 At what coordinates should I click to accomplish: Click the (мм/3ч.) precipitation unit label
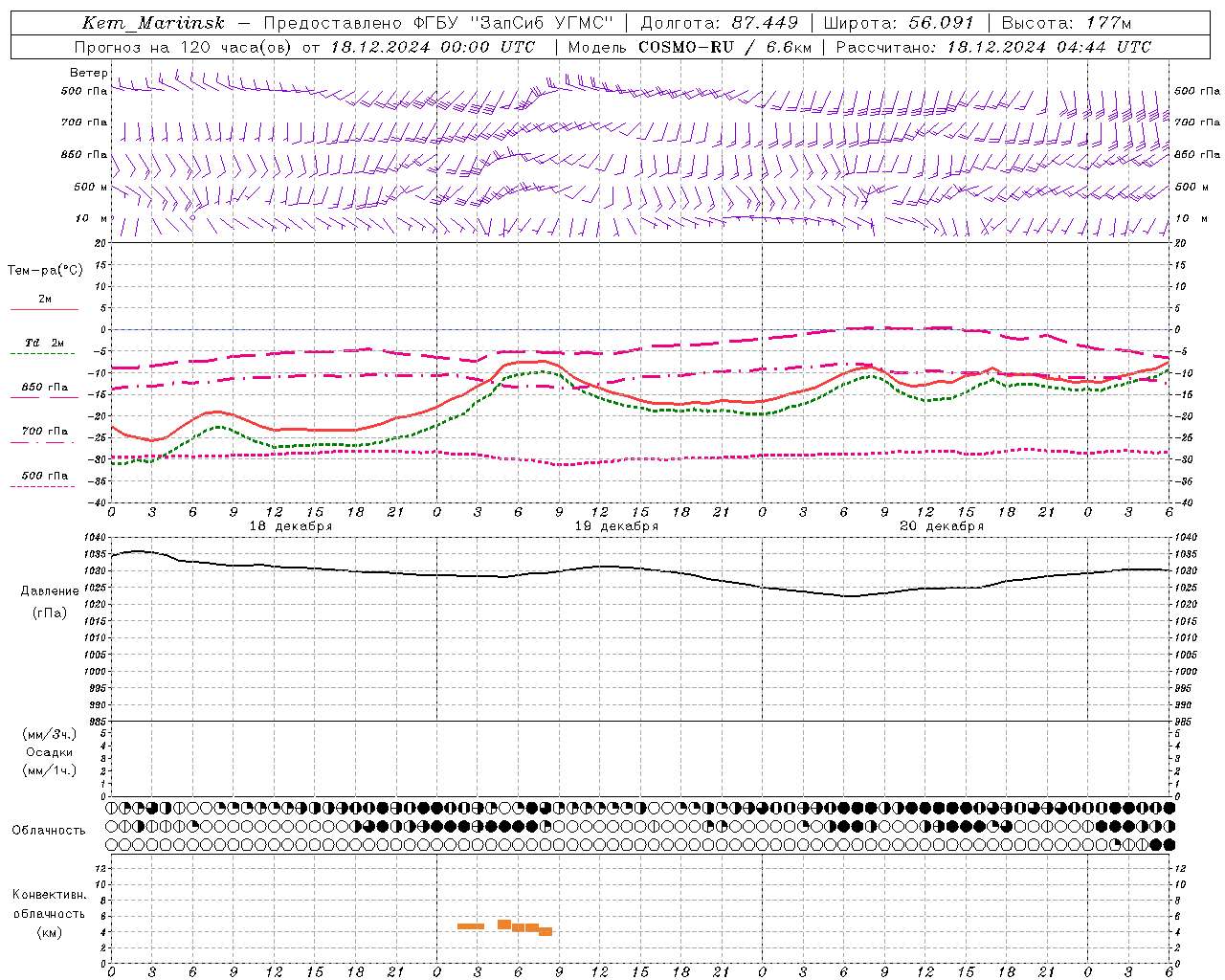[x=50, y=734]
